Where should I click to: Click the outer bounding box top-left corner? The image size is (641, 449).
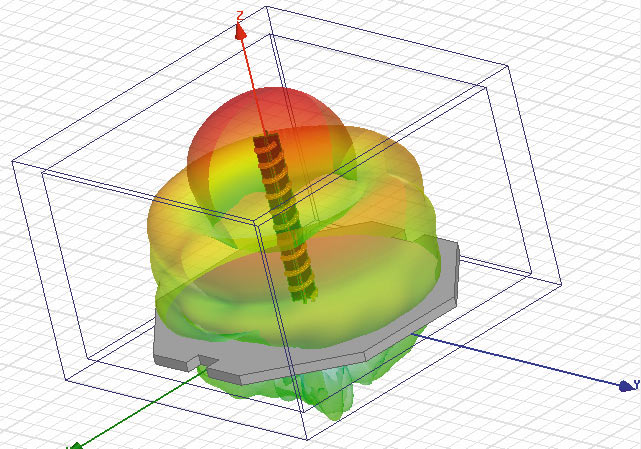[x=12, y=160]
